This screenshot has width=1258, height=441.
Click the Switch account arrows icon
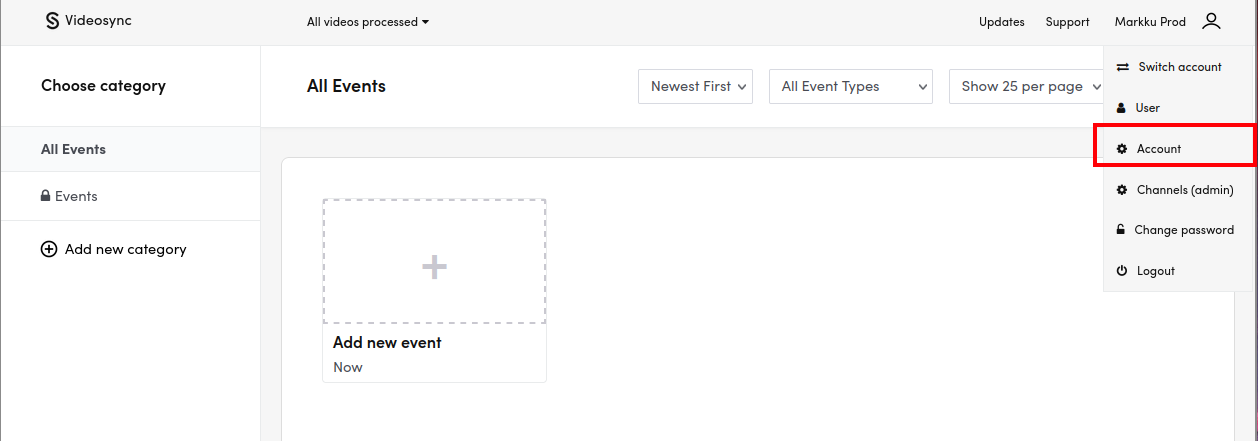click(x=1122, y=67)
